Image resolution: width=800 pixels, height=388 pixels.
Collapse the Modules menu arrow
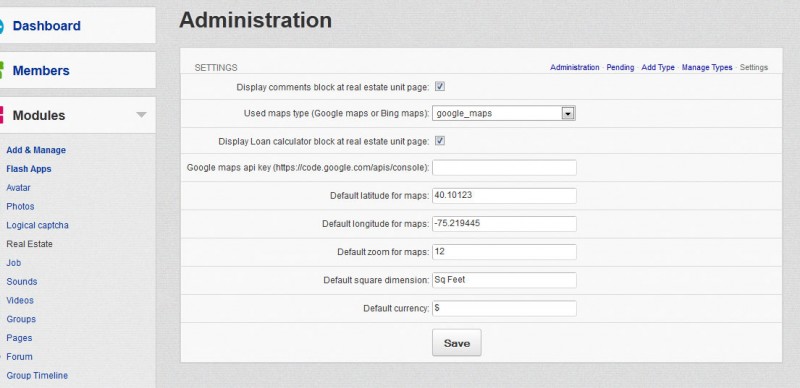click(x=142, y=115)
